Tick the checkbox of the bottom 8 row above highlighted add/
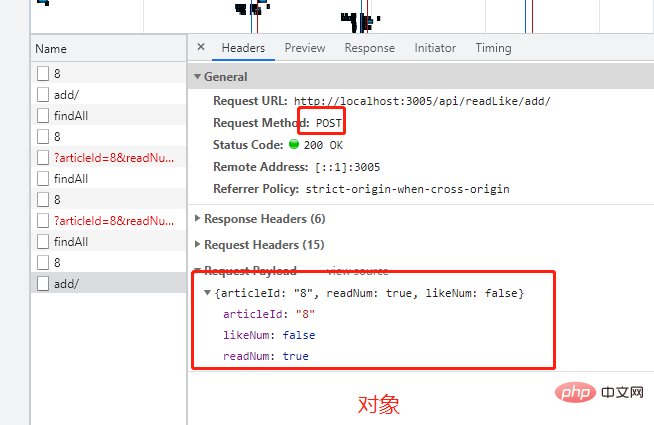Screen dimensions: 654x425 tap(43, 263)
